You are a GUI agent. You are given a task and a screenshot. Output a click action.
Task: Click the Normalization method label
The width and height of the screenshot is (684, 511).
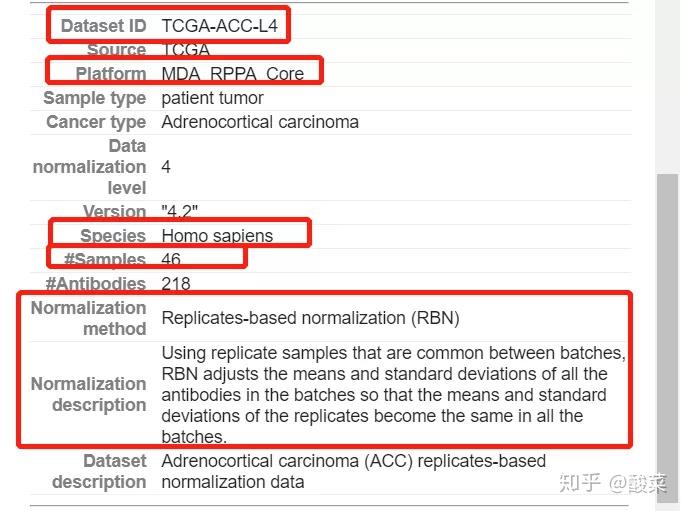tap(89, 318)
